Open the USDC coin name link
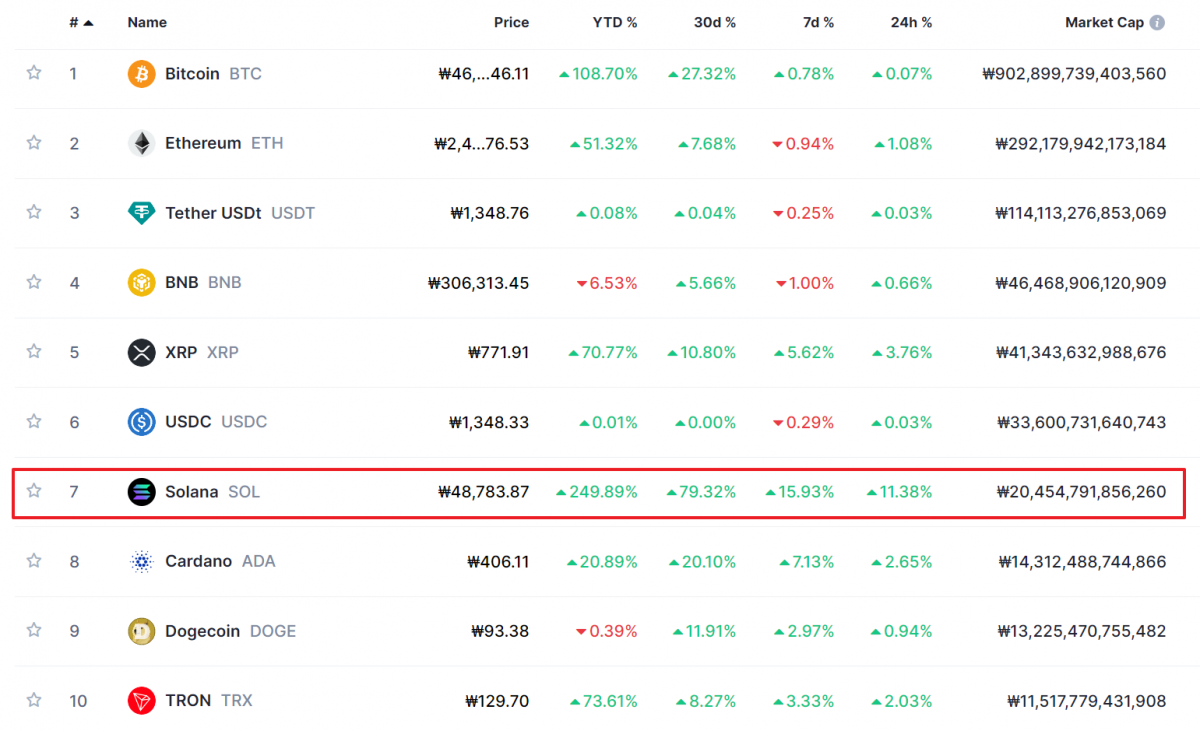The height and width of the screenshot is (731, 1200). [188, 422]
